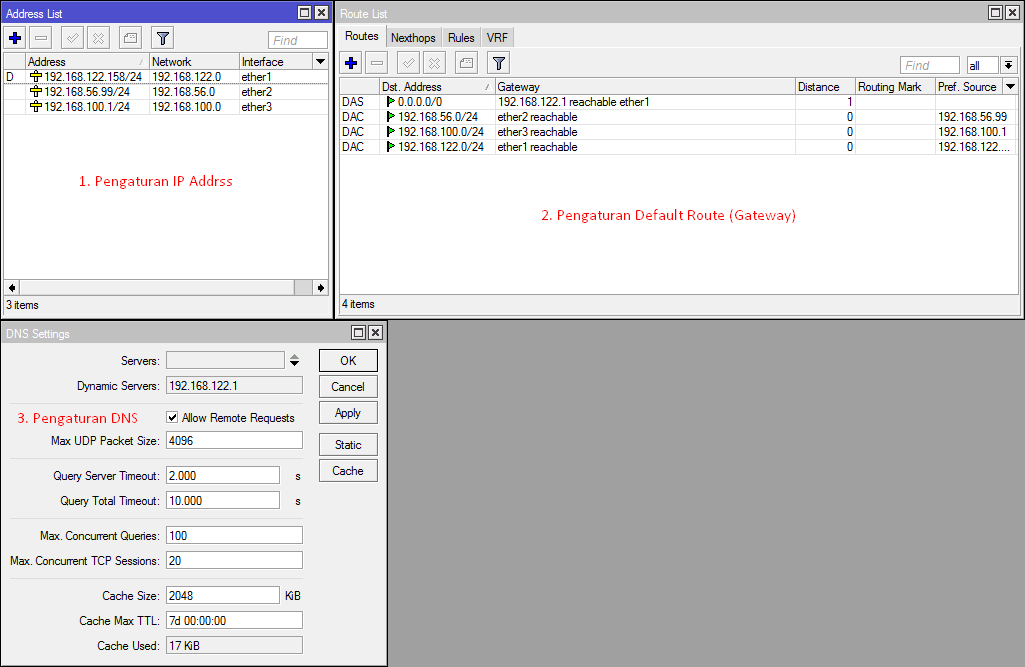Switch to the Nexthops tab
The width and height of the screenshot is (1025, 667).
(413, 38)
